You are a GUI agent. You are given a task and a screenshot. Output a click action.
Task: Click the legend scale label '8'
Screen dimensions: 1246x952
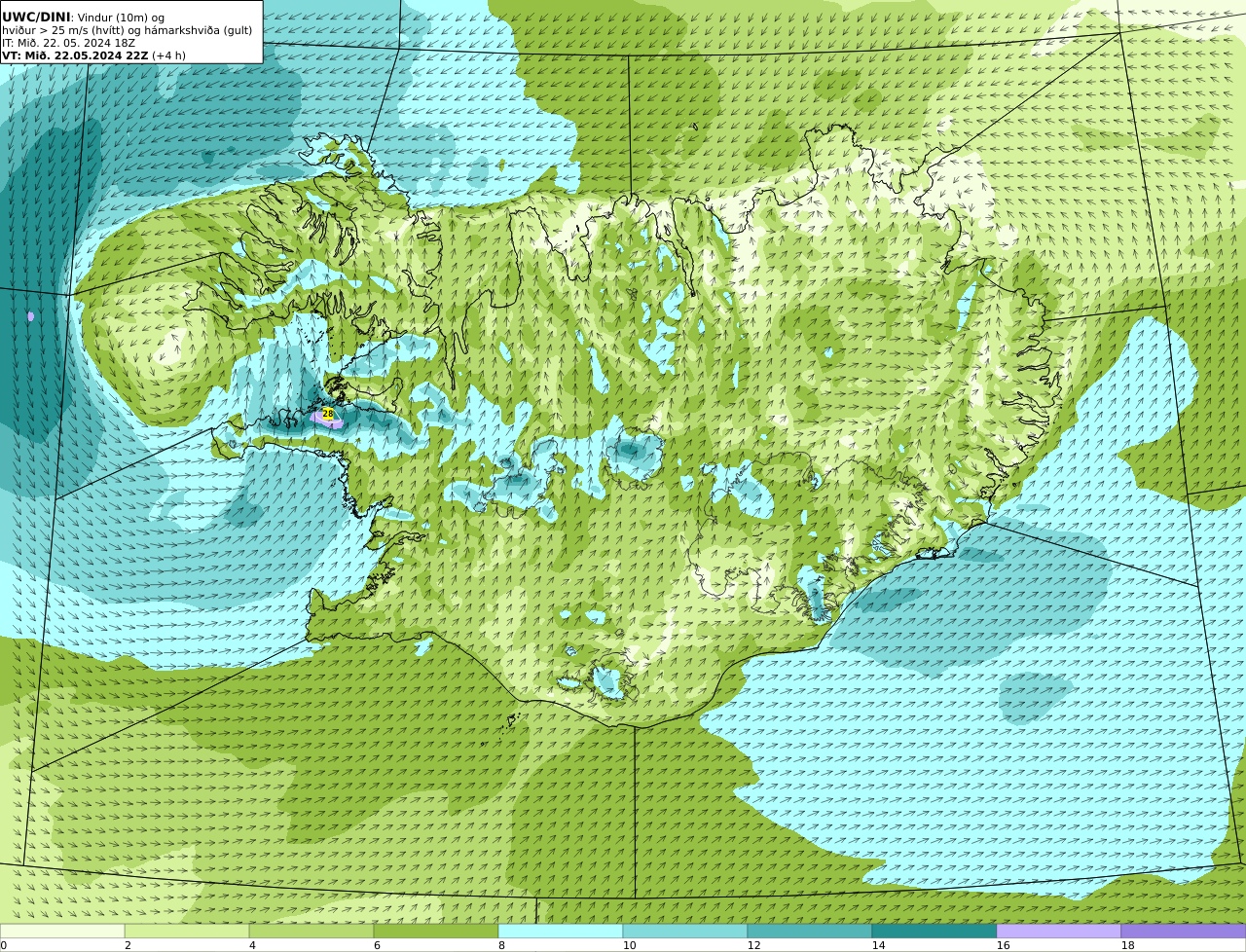coord(501,945)
